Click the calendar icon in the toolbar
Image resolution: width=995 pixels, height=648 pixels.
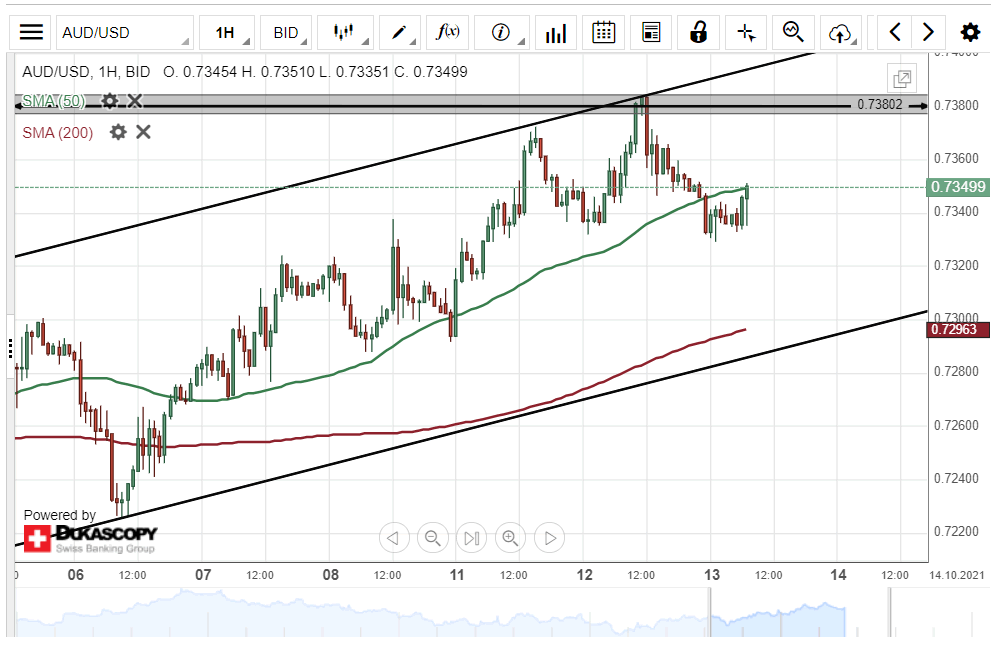603,32
